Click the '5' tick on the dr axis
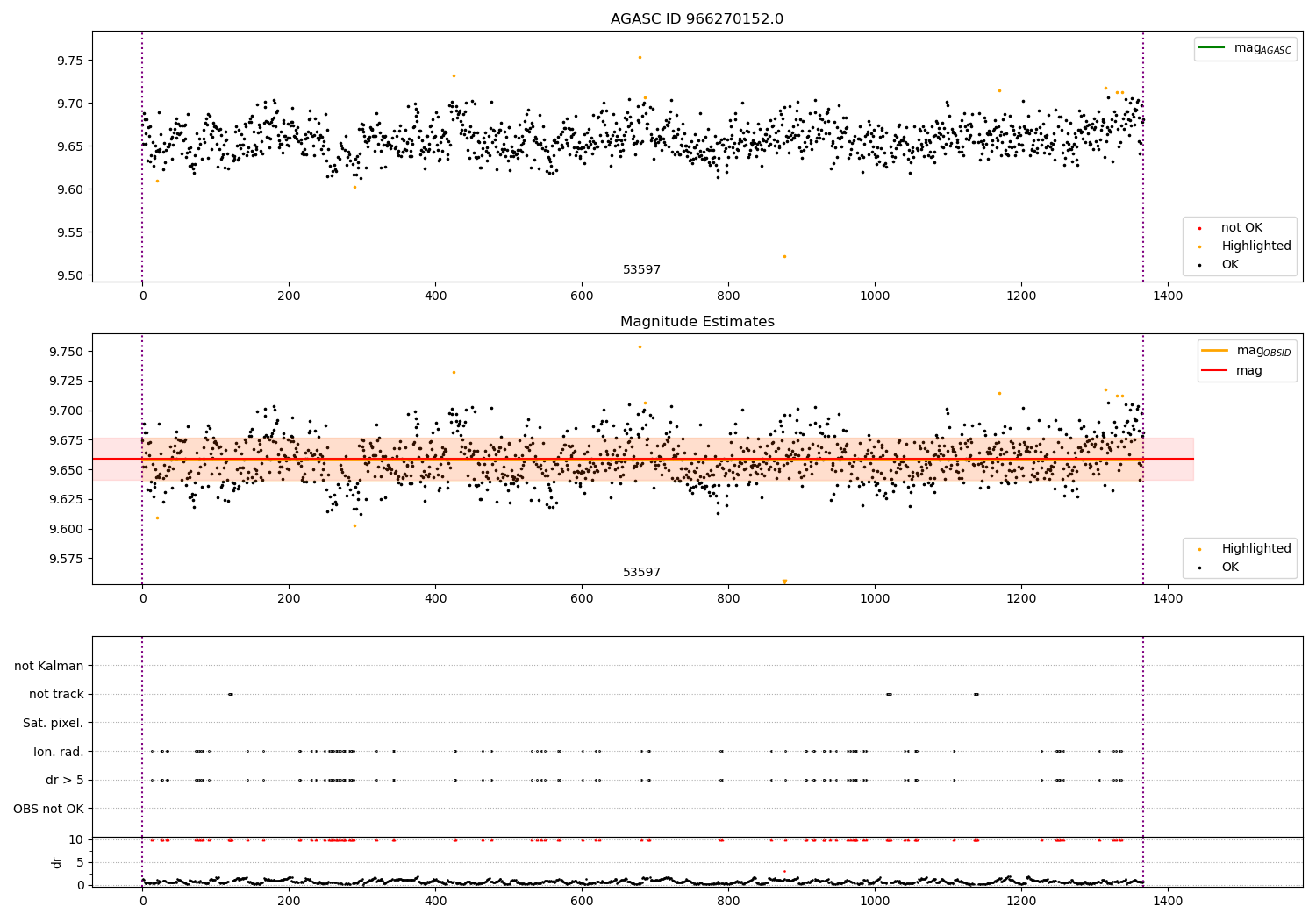Image resolution: width=1316 pixels, height=921 pixels. click(x=80, y=862)
